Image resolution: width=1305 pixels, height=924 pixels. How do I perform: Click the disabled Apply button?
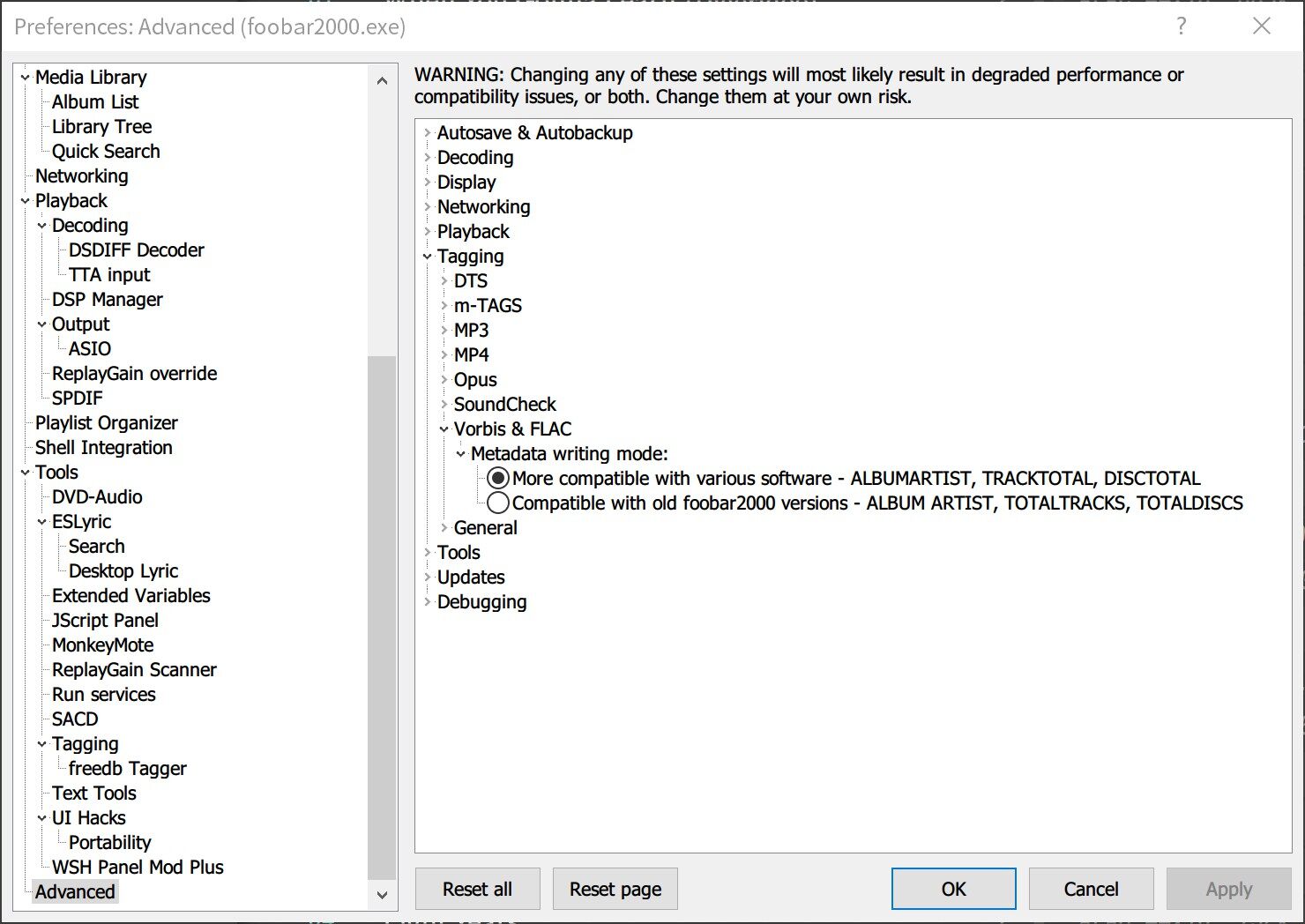1229,889
